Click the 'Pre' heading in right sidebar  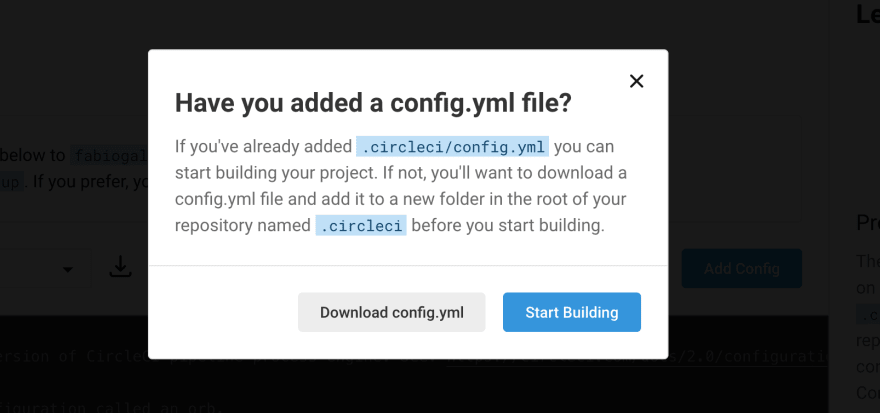tap(868, 223)
